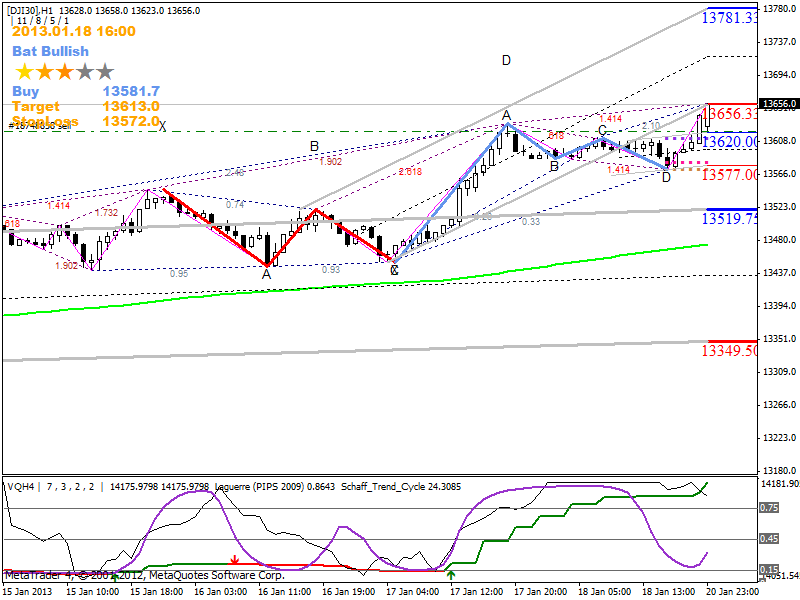Viewport: 800px width, 600px height.
Task: Click green up arrow near 17 Jan 12:00
Action: (451, 576)
